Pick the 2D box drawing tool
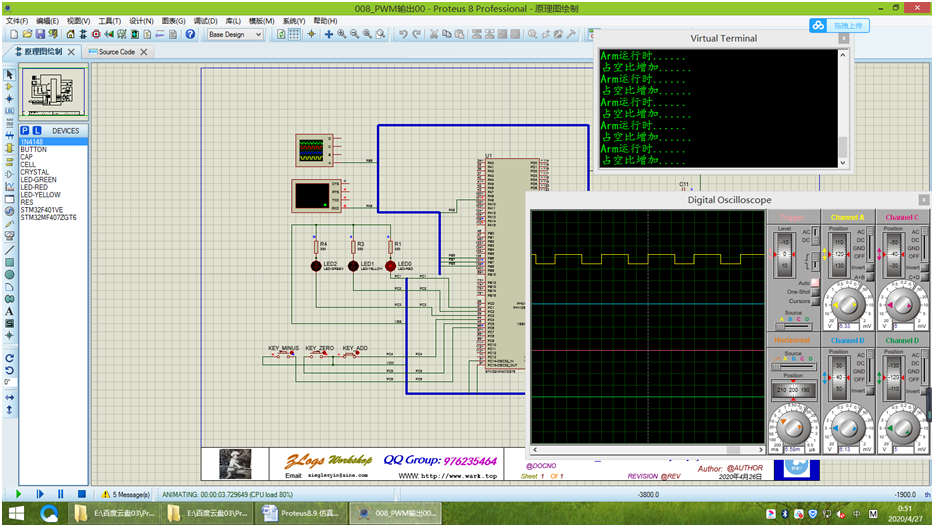Screen dimensions: 935x527 point(9,262)
